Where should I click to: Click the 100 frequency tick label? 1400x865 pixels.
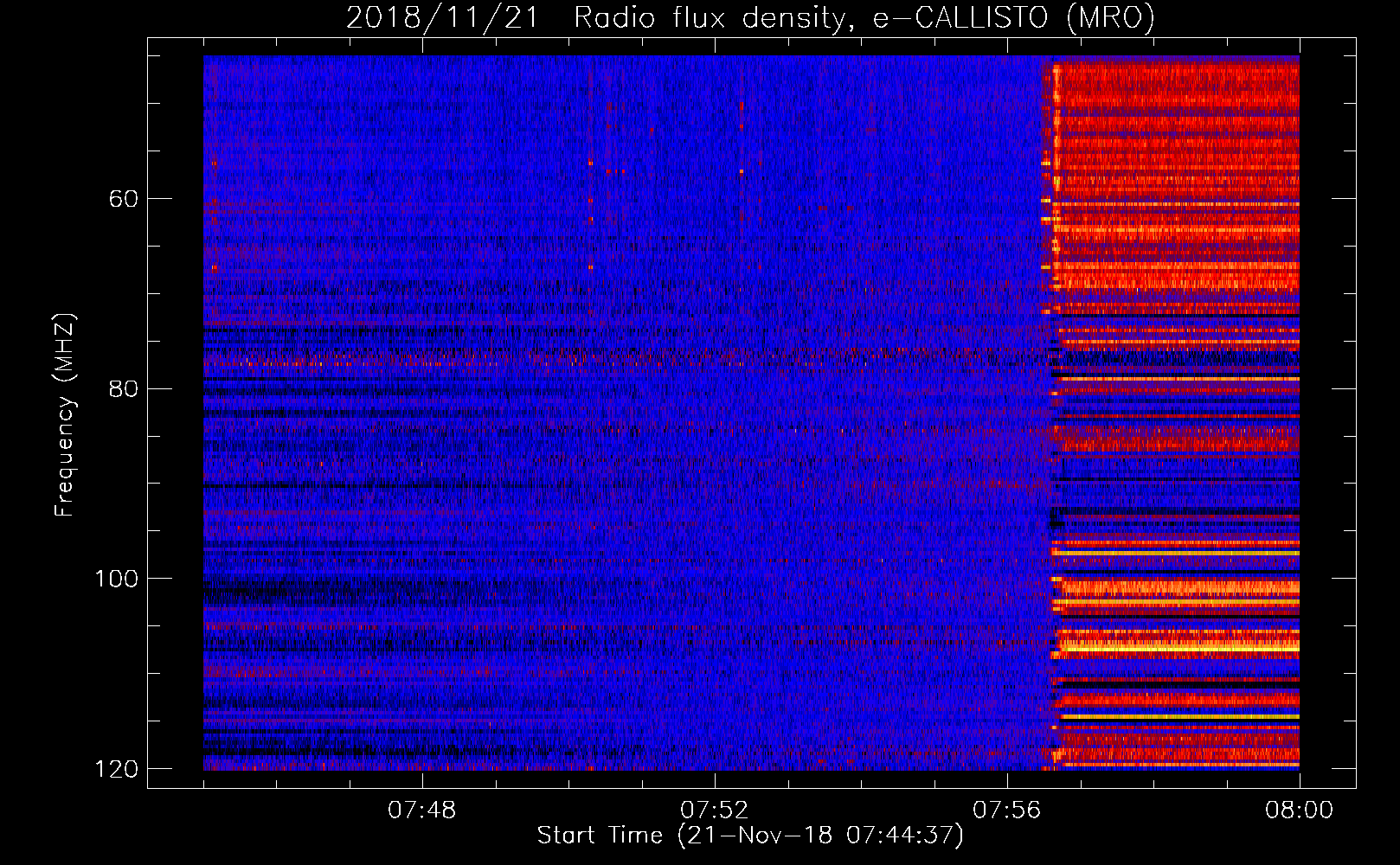pyautogui.click(x=115, y=579)
